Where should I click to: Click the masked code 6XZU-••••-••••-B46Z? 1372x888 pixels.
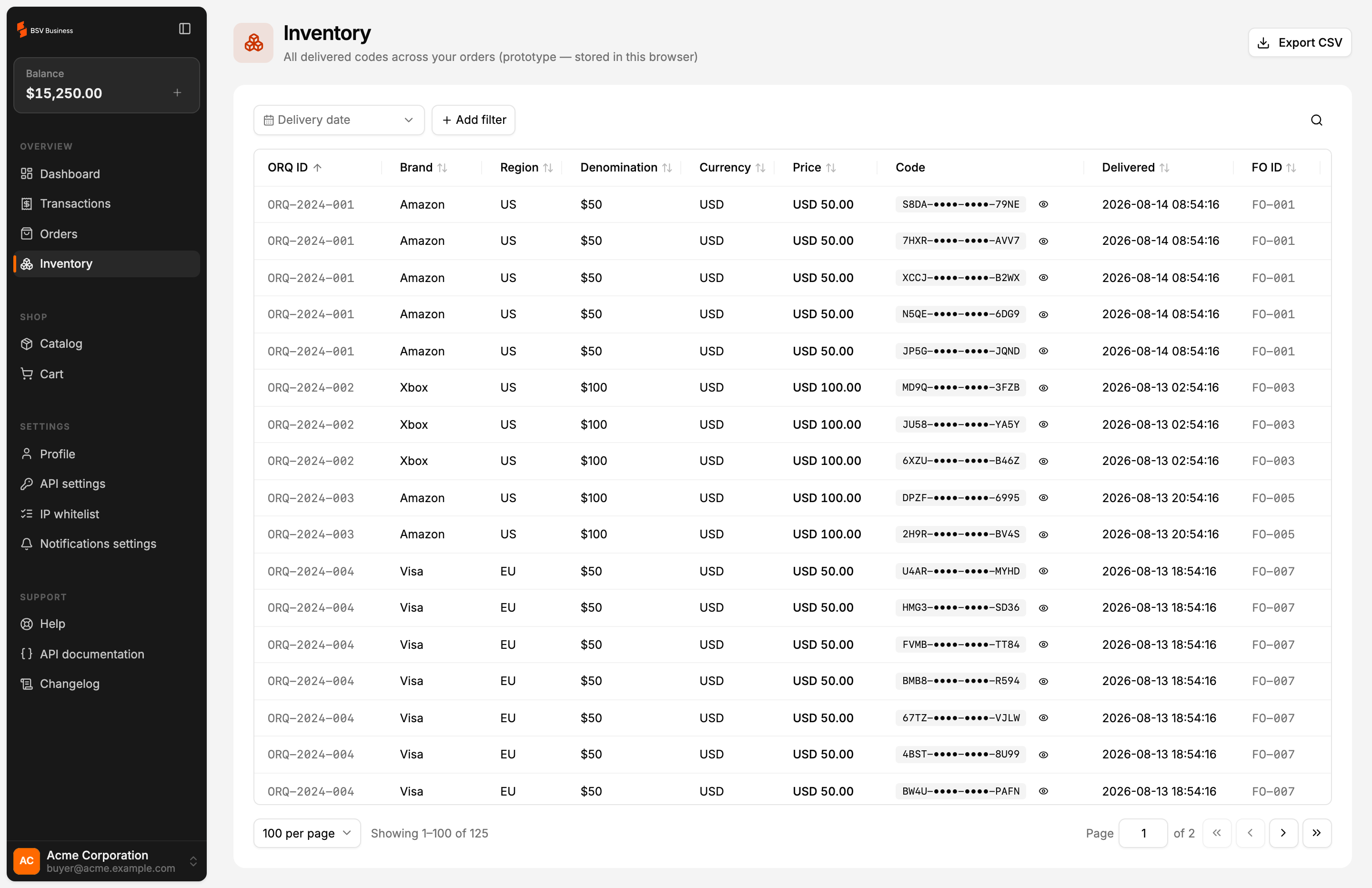pyautogui.click(x=961, y=461)
